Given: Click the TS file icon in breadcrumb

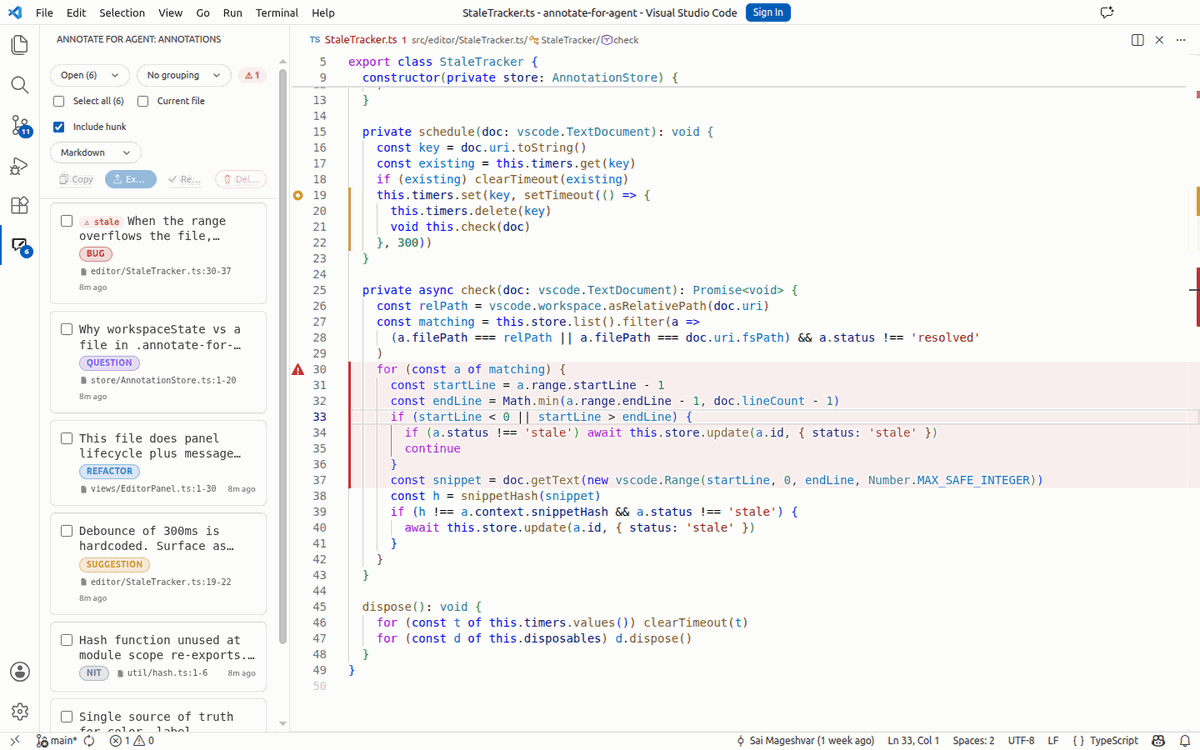Looking at the screenshot, I should 315,40.
